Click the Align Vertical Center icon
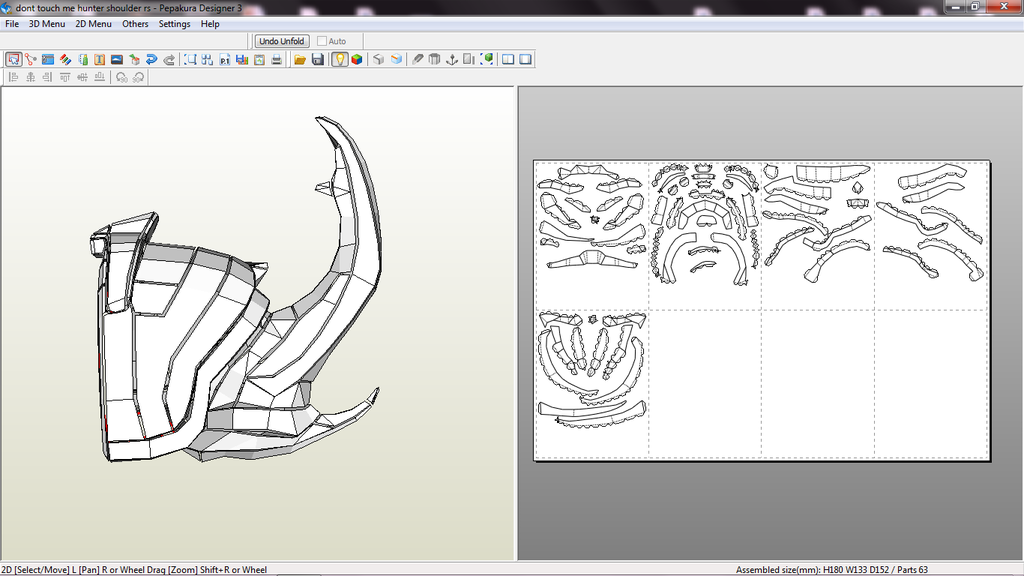The height and width of the screenshot is (576, 1024). (x=82, y=77)
